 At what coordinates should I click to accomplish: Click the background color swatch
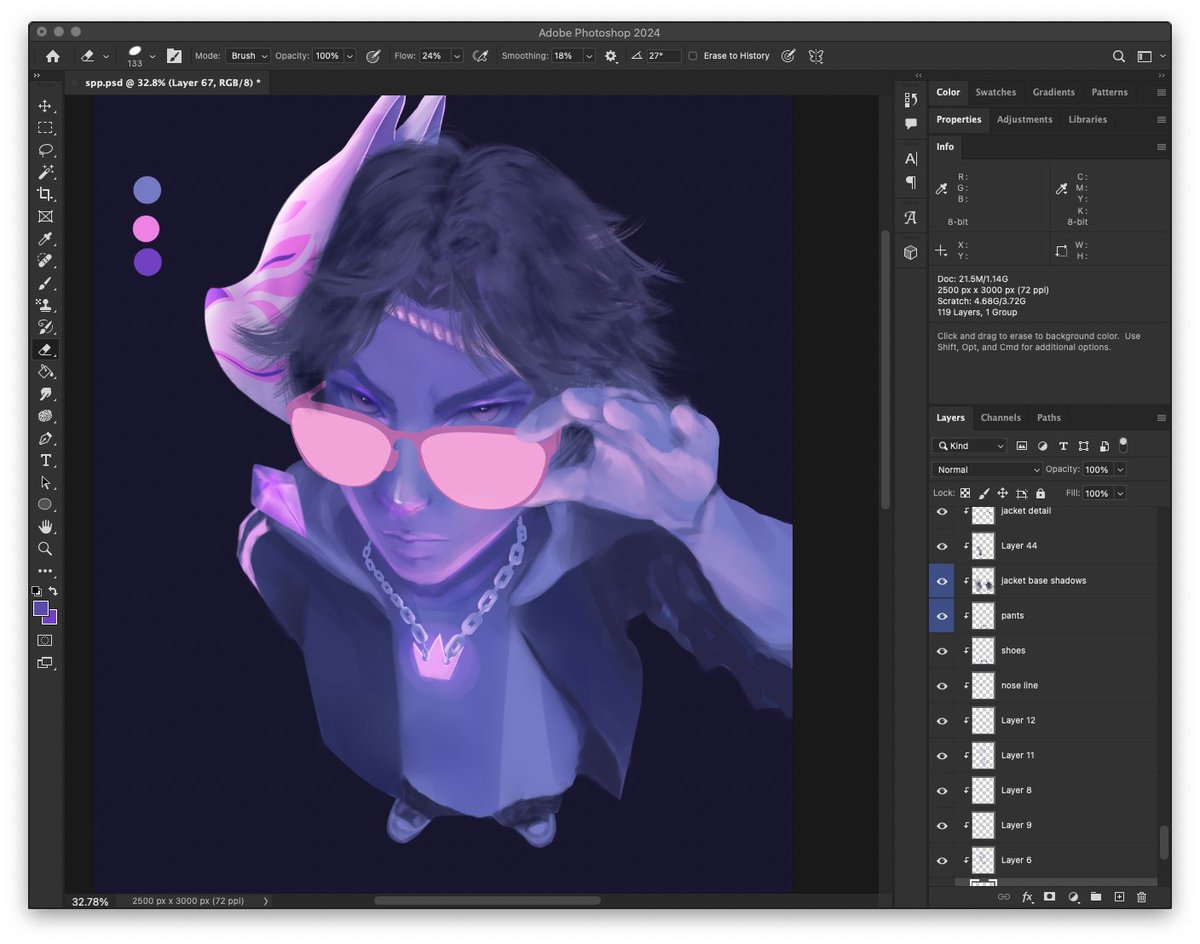(50, 617)
